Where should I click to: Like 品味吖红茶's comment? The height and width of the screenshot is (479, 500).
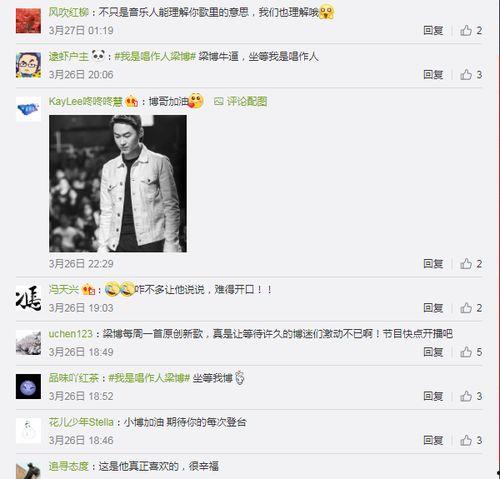(471, 396)
